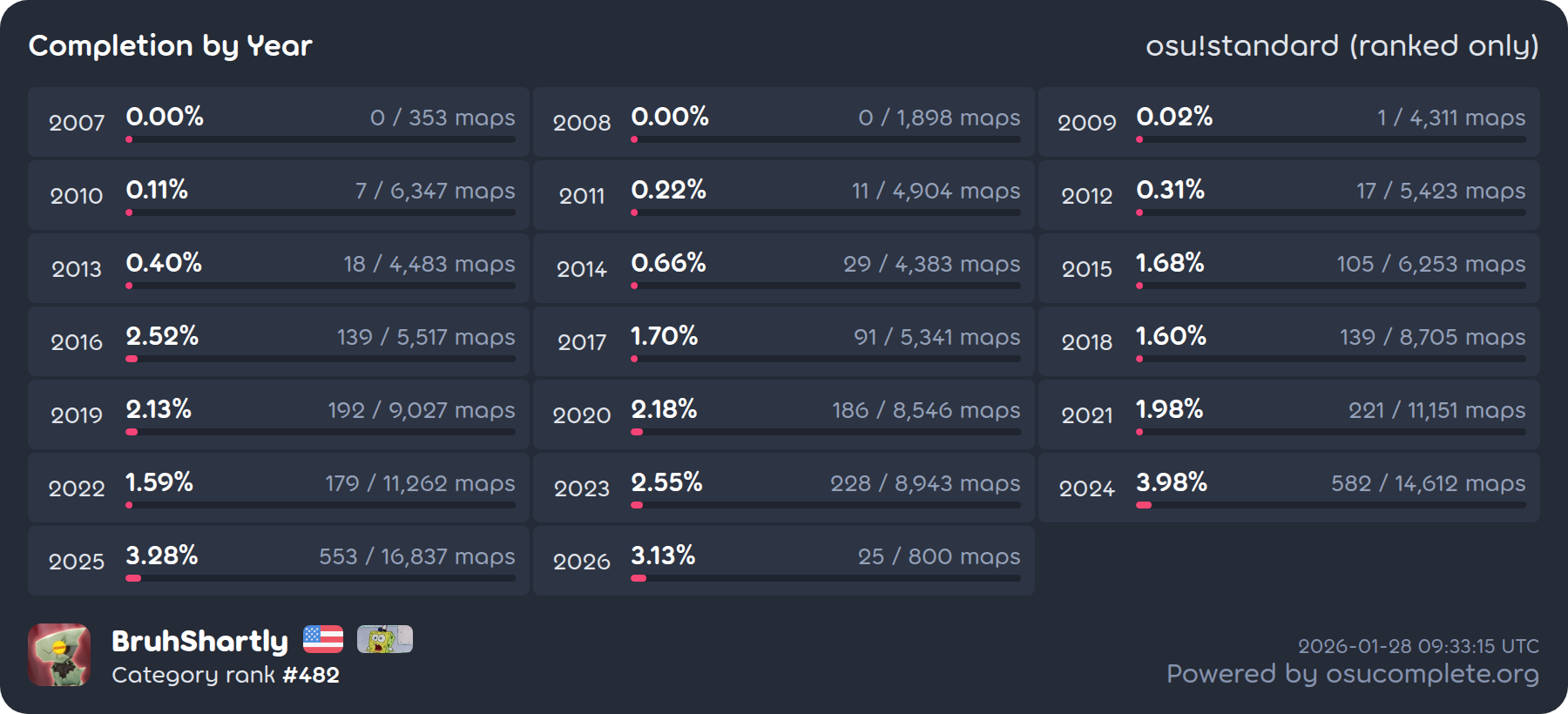Click the "553 / 16,837 maps" count

(x=416, y=556)
